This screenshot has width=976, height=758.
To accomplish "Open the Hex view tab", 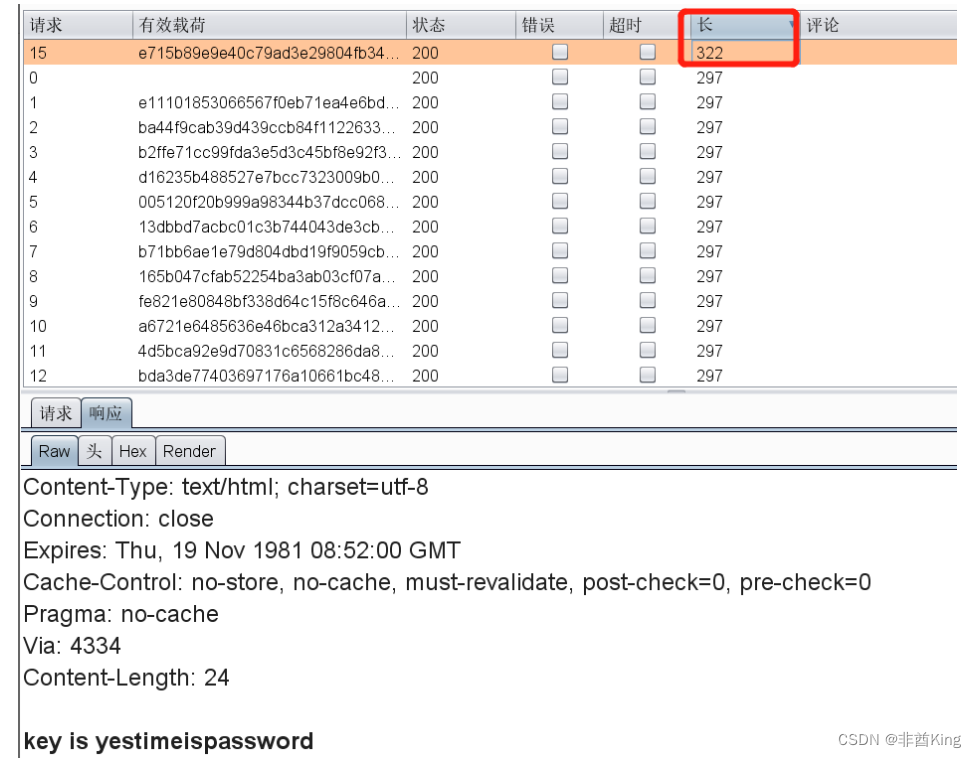I will point(133,451).
